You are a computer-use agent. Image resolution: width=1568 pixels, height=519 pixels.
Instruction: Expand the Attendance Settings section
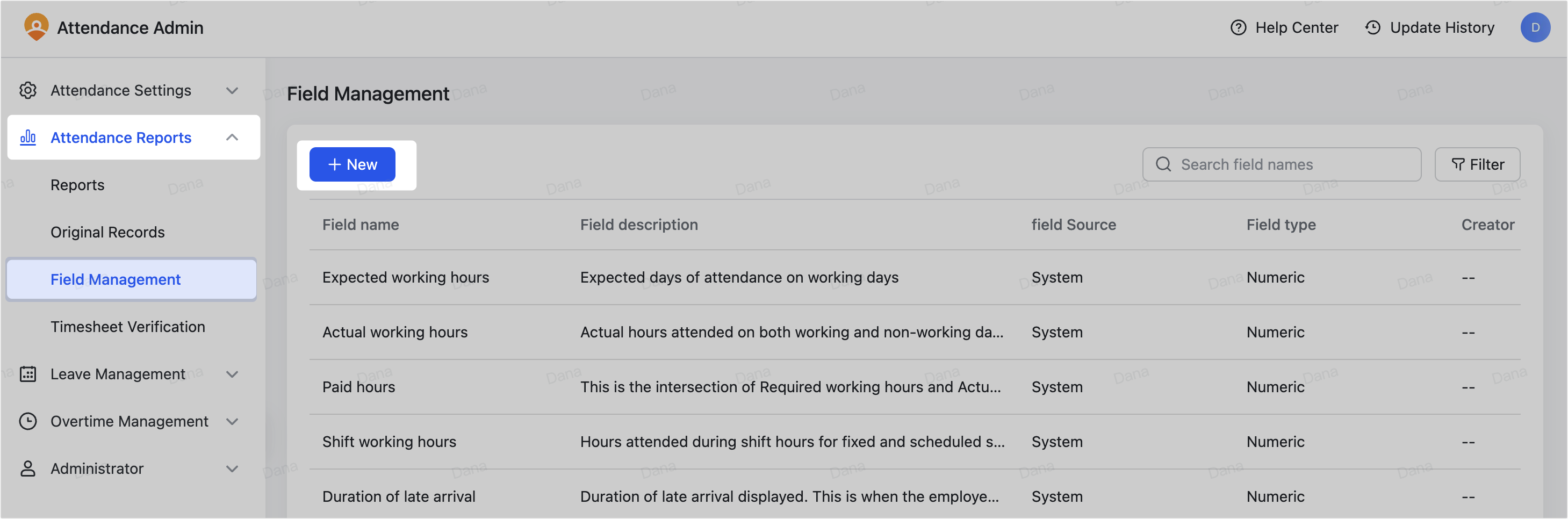coord(232,90)
